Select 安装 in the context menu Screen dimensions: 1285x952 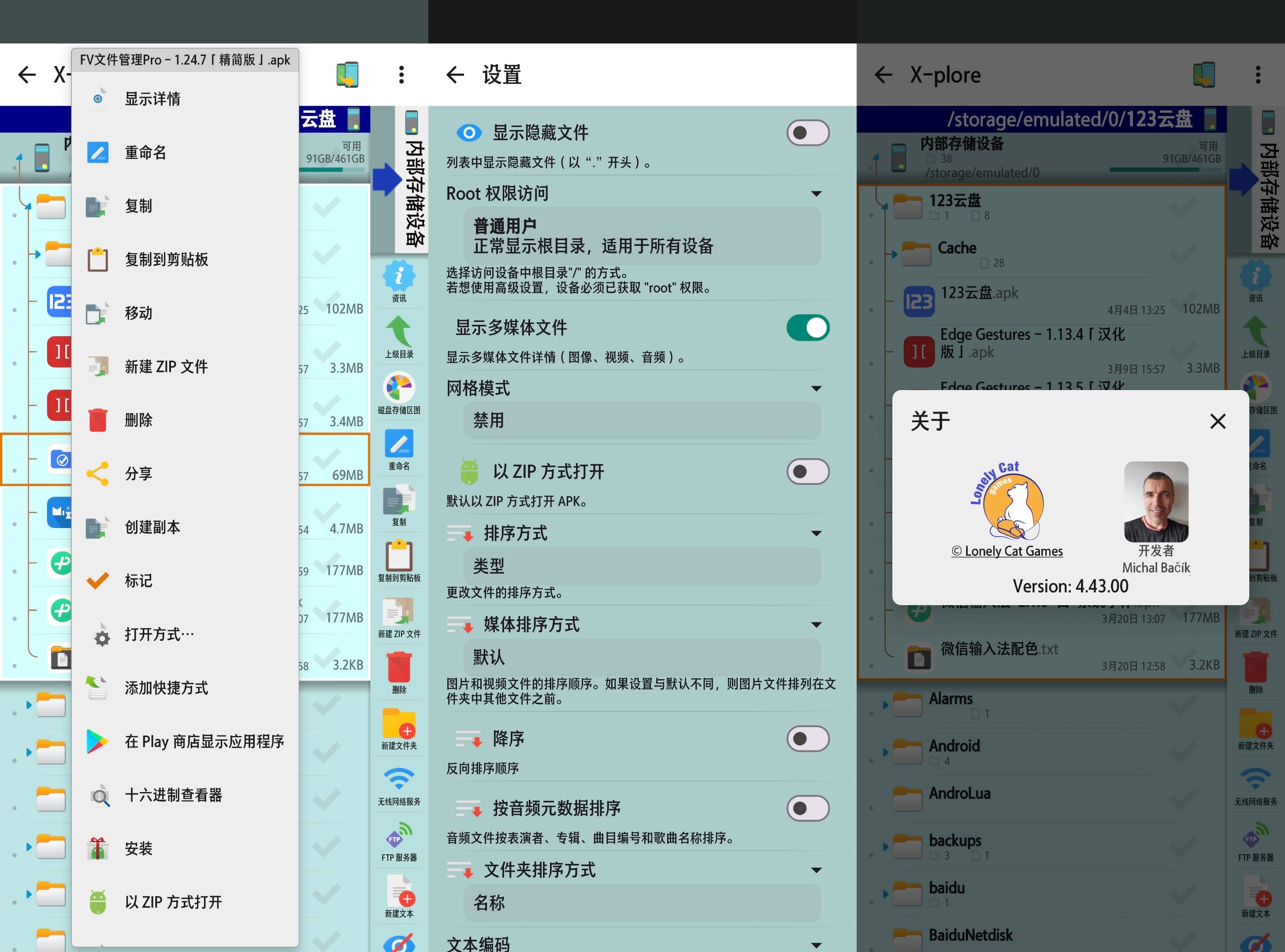pos(185,849)
